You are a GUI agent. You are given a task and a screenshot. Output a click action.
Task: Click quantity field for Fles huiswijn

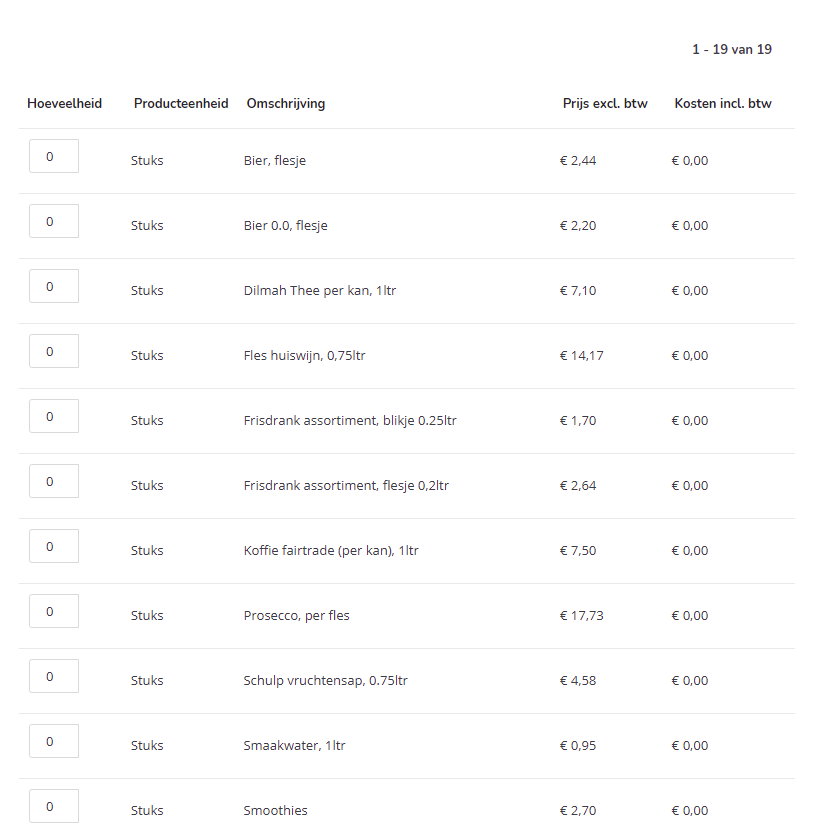click(54, 351)
